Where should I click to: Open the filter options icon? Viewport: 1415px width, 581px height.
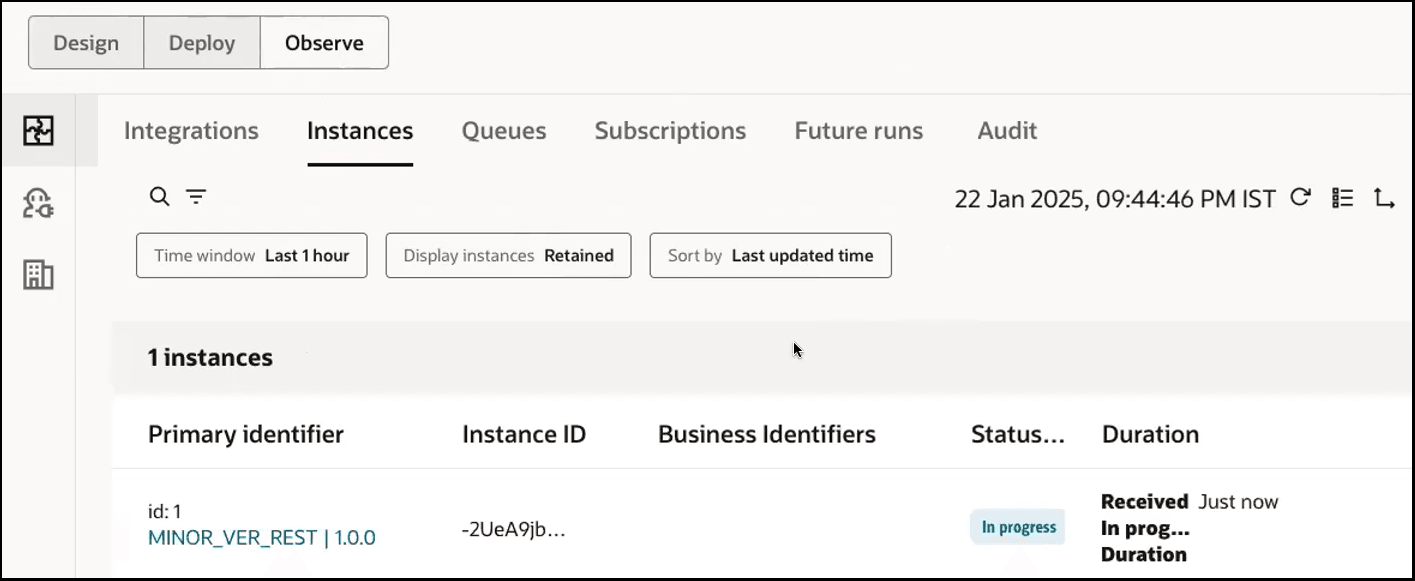(x=196, y=196)
